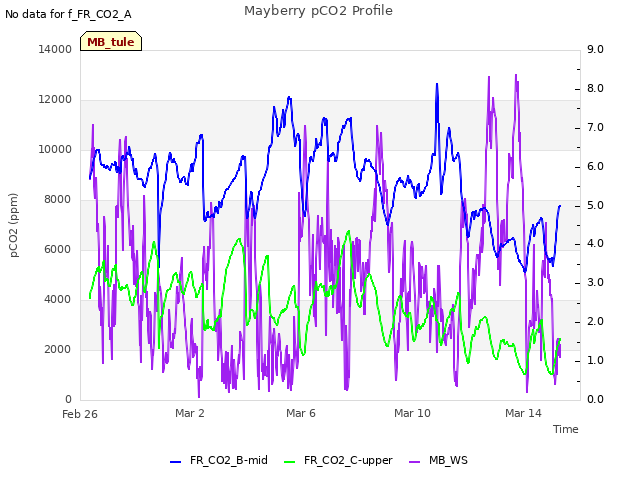Click the 4000 left axis value
The width and height of the screenshot is (640, 480).
pos(58,300)
